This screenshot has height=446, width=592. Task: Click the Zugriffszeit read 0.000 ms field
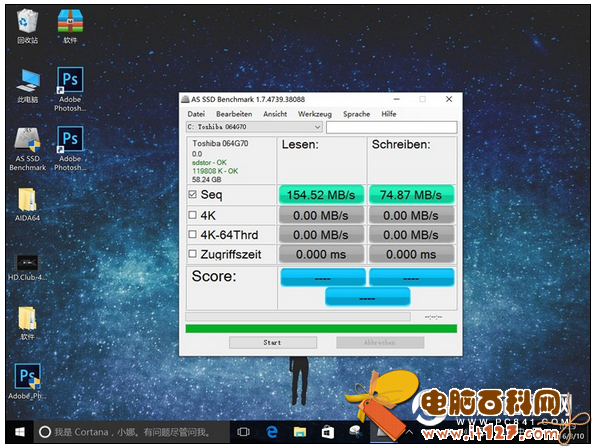[321, 254]
